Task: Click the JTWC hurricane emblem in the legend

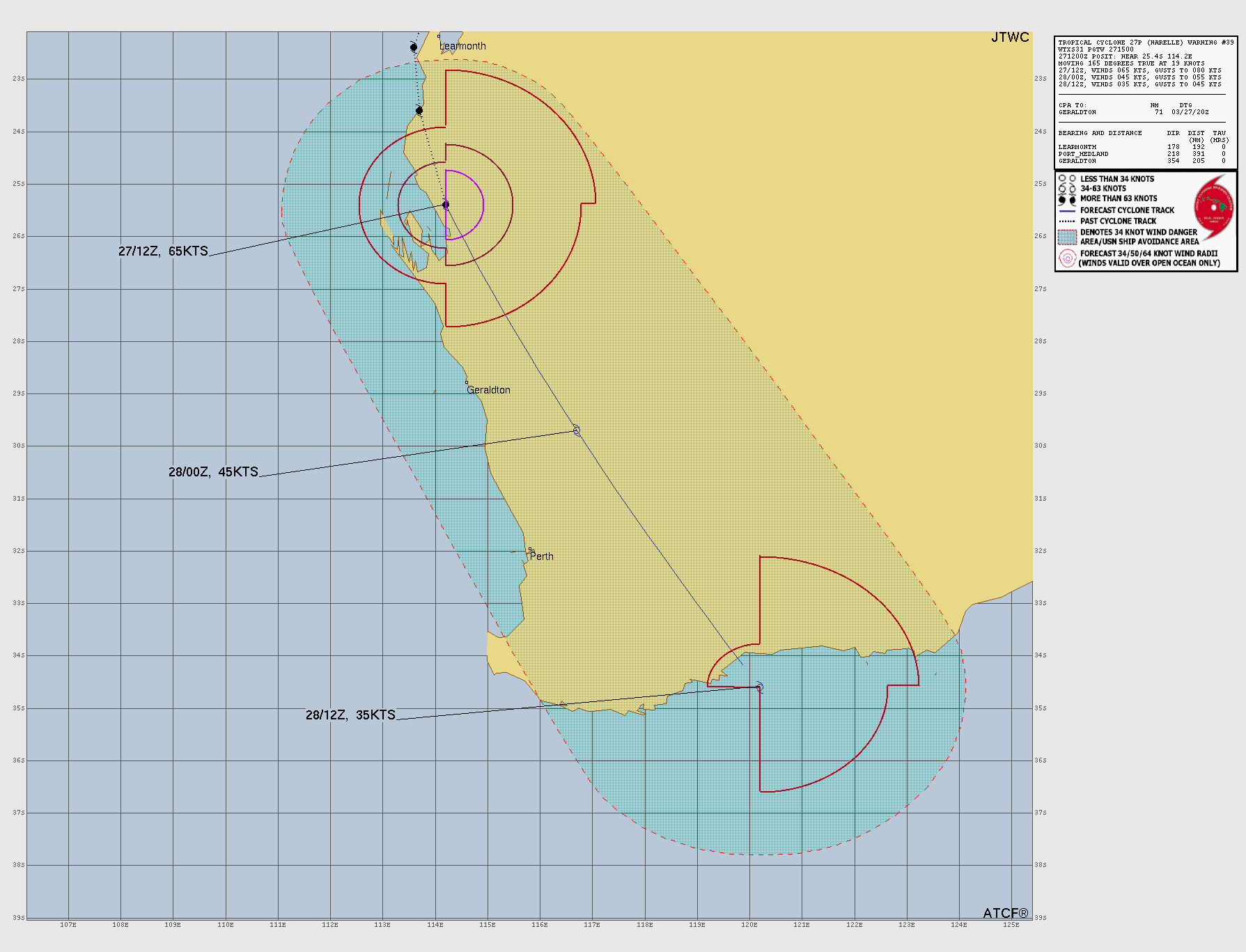Action: point(1214,206)
